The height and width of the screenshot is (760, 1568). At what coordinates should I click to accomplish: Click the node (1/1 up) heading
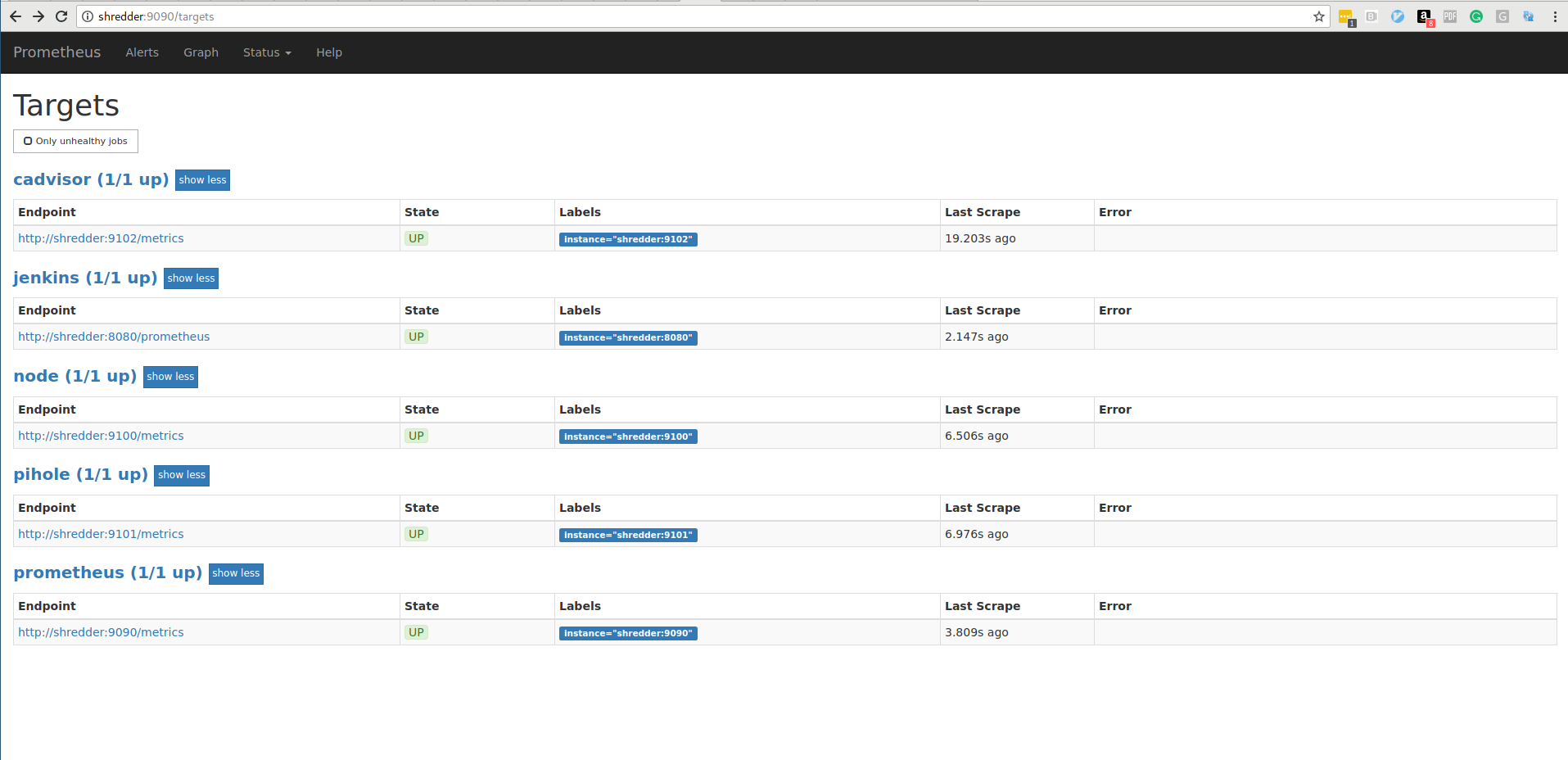[x=75, y=376]
